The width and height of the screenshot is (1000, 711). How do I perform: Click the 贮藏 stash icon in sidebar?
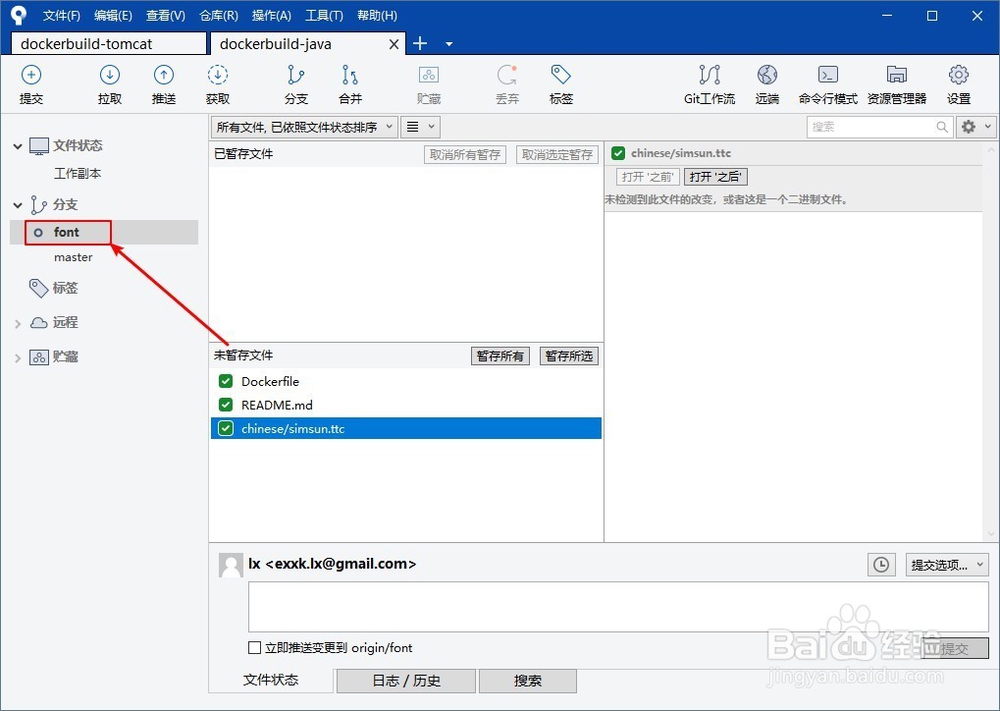[39, 357]
